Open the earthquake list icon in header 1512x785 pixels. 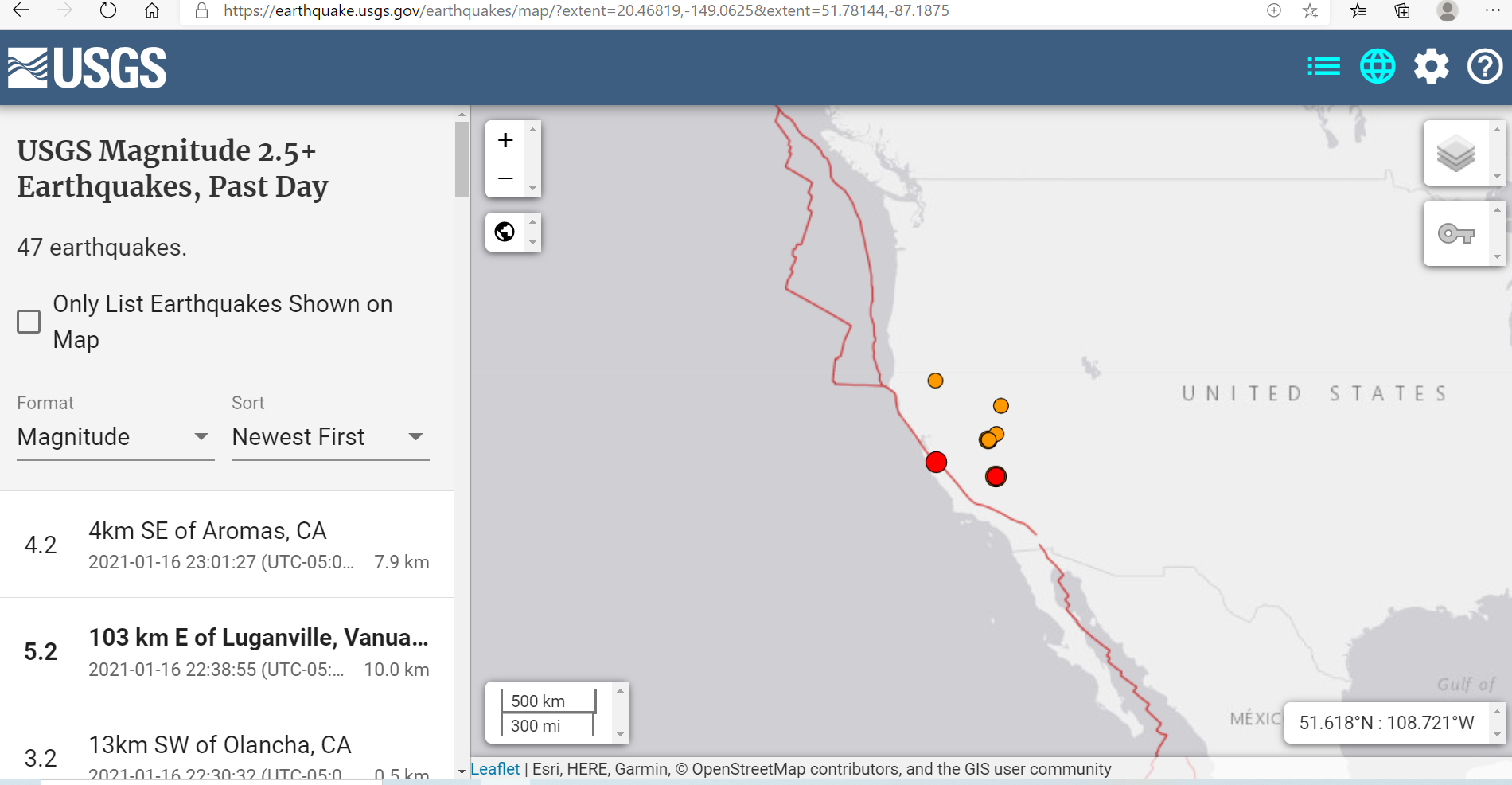pyautogui.click(x=1323, y=66)
